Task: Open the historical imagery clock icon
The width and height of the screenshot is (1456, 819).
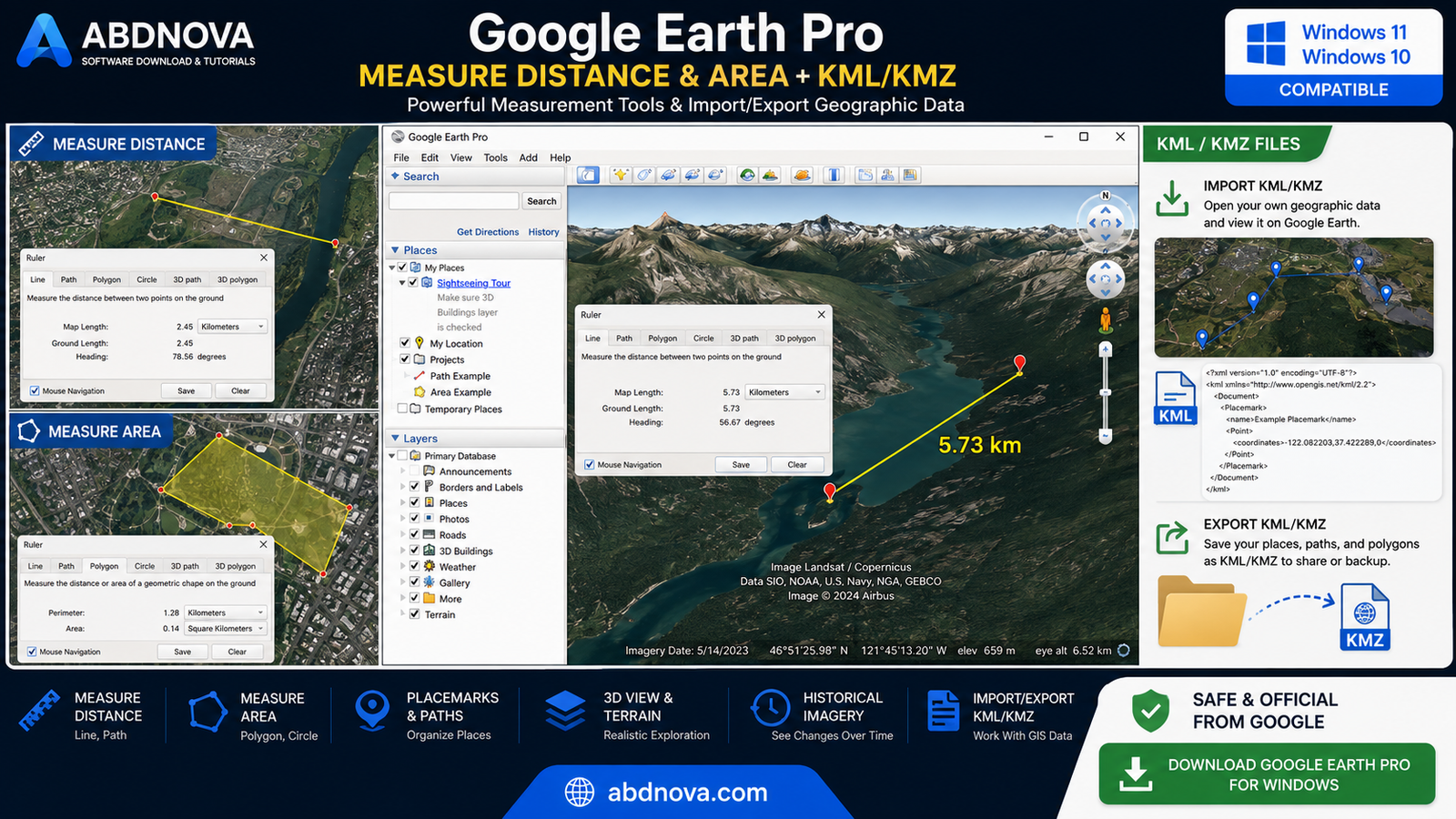Action: pos(747,175)
